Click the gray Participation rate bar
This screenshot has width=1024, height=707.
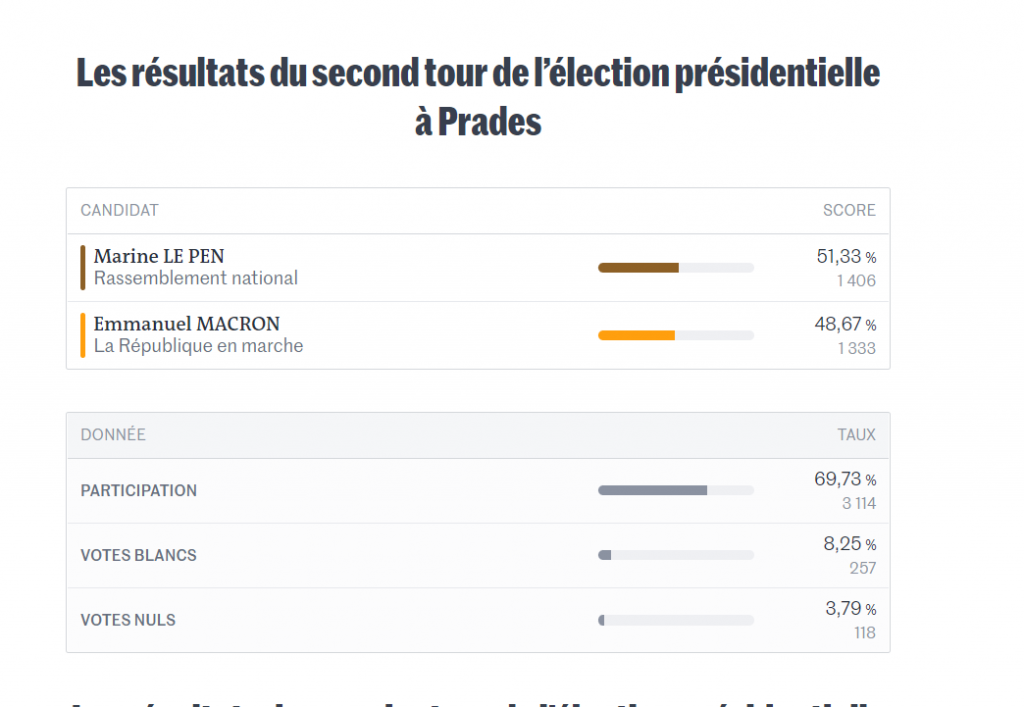coord(675,490)
